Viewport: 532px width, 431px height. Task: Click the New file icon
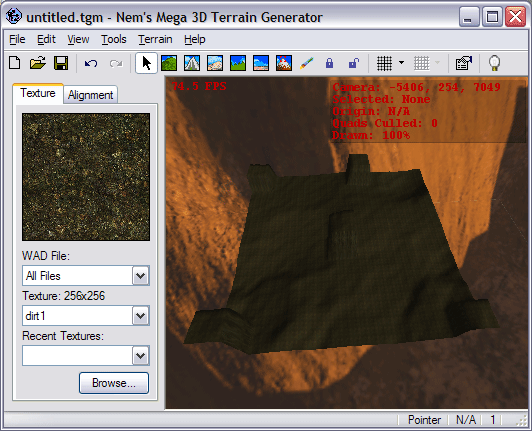15,63
